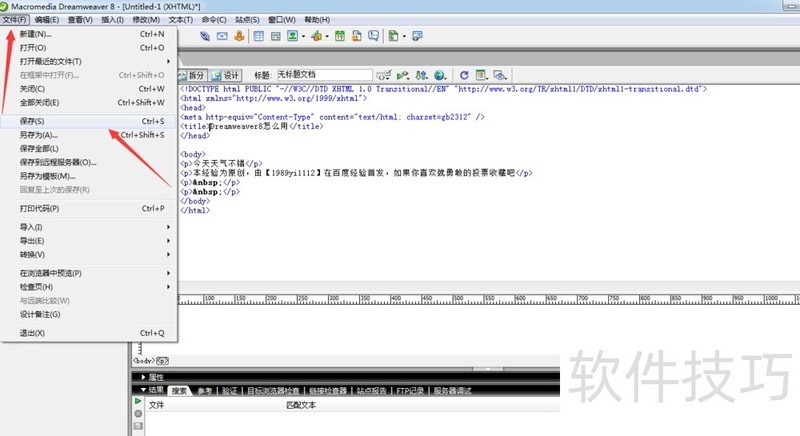Click the Media insert icon
The height and width of the screenshot is (436, 800).
(x=316, y=36)
